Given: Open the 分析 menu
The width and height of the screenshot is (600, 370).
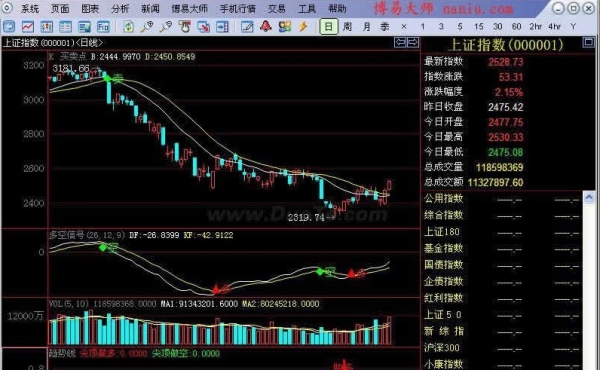Looking at the screenshot, I should click(x=120, y=8).
